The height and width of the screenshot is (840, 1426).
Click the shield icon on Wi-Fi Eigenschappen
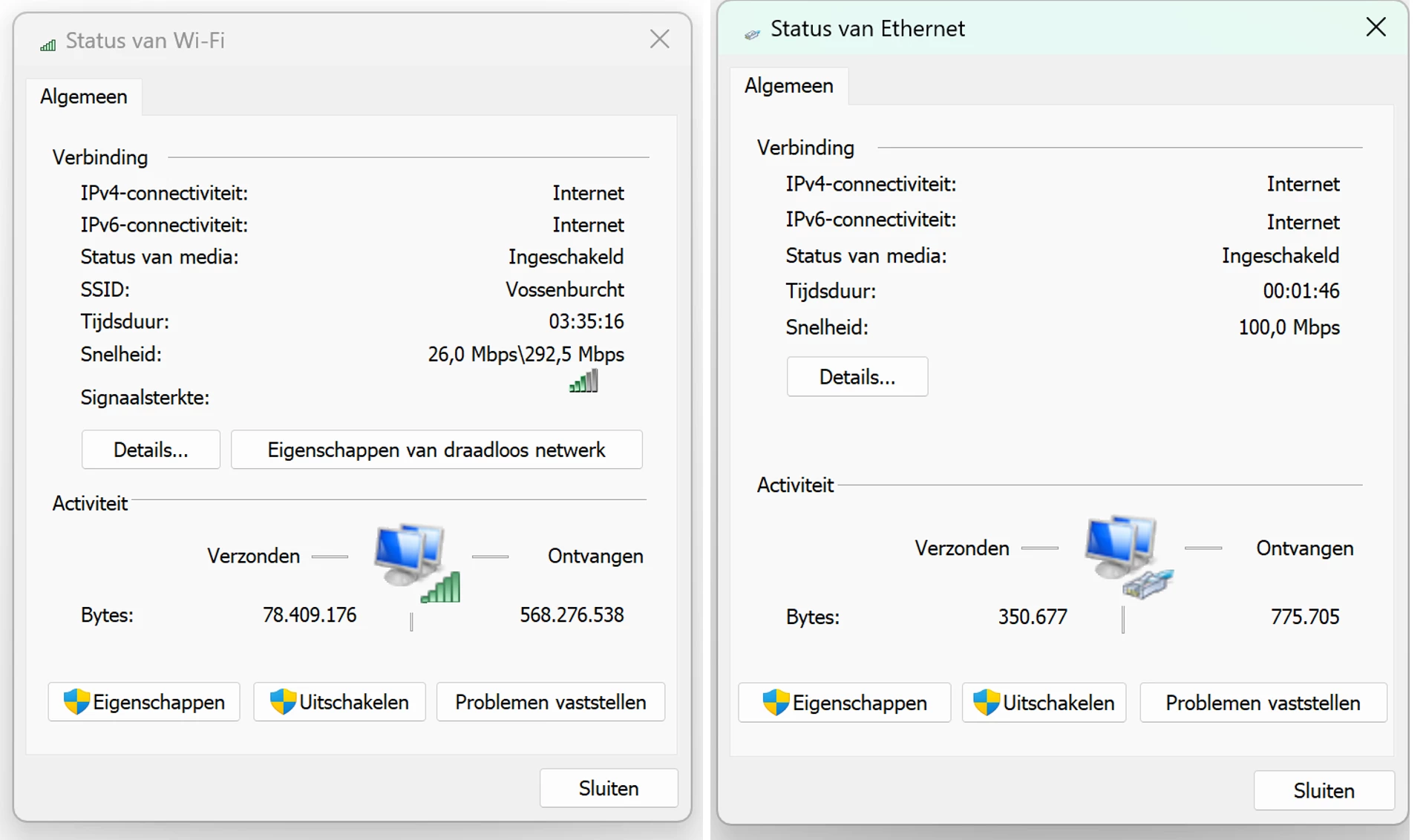pyautogui.click(x=76, y=701)
